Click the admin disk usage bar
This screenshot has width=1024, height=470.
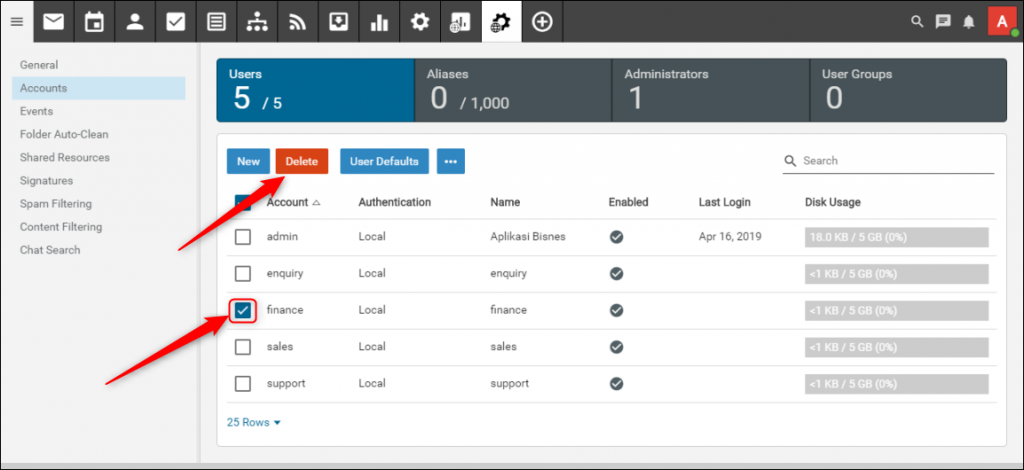point(896,237)
